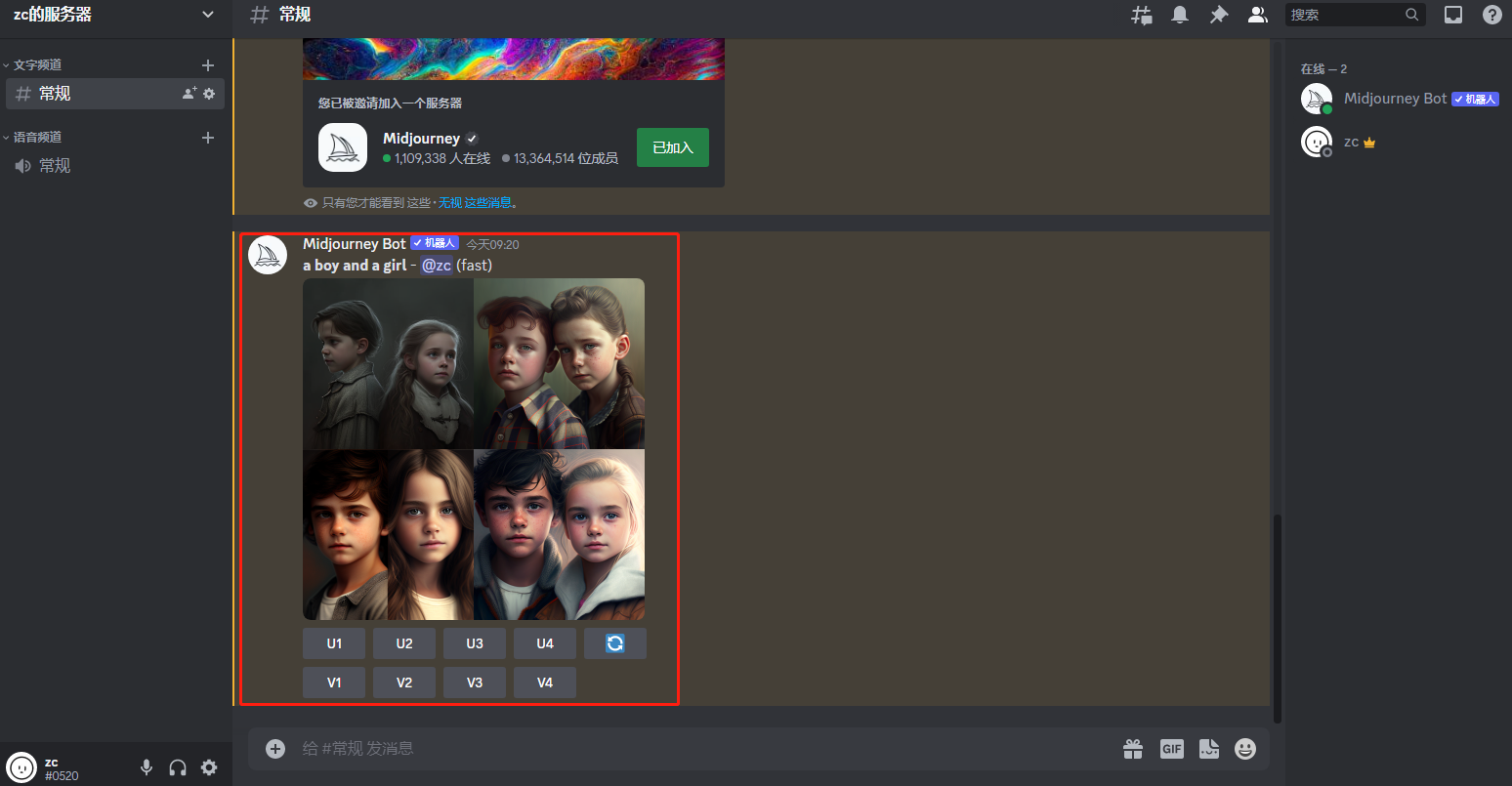Join the 常规 voice channel
This screenshot has height=786, width=1512.
tap(55, 166)
